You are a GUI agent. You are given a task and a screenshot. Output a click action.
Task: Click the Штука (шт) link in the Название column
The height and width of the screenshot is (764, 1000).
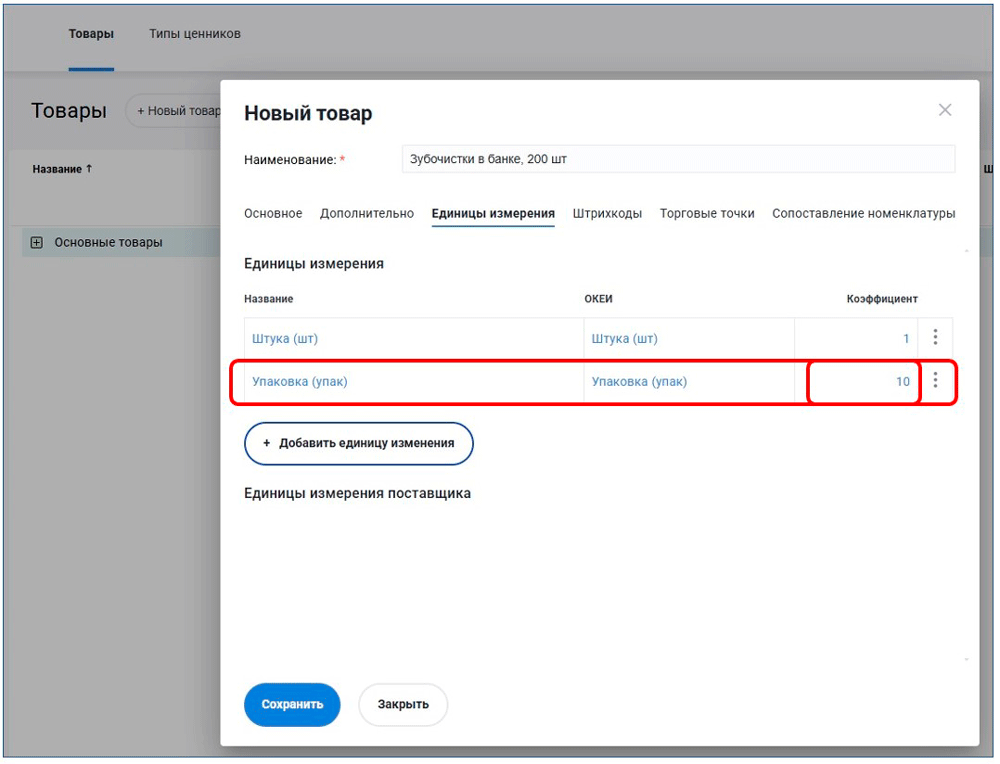[x=285, y=339]
